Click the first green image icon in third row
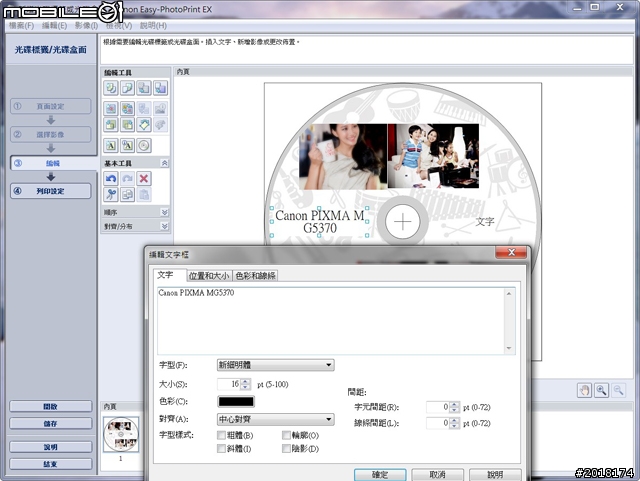The image size is (640, 481). pyautogui.click(x=111, y=125)
